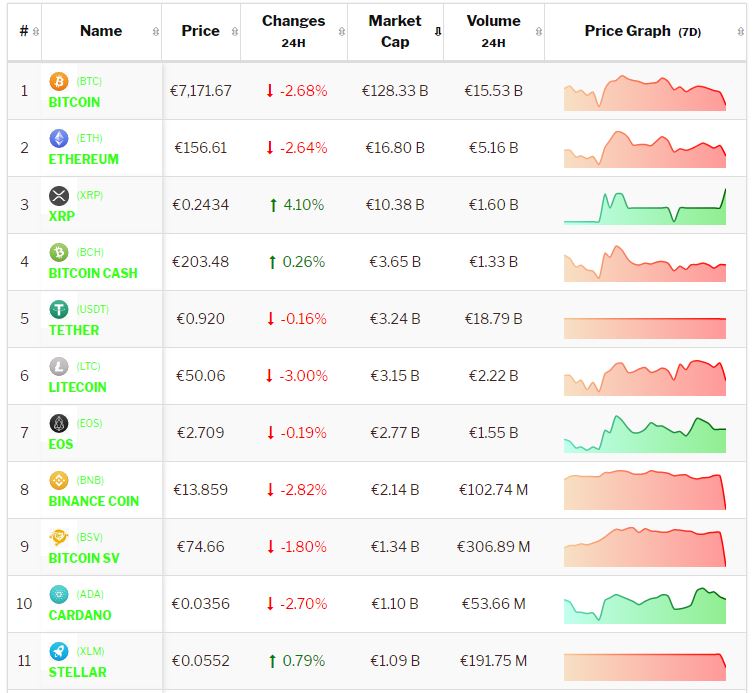Click the green Bitcoin Cash icon
The width and height of the screenshot is (755, 693).
(58, 252)
